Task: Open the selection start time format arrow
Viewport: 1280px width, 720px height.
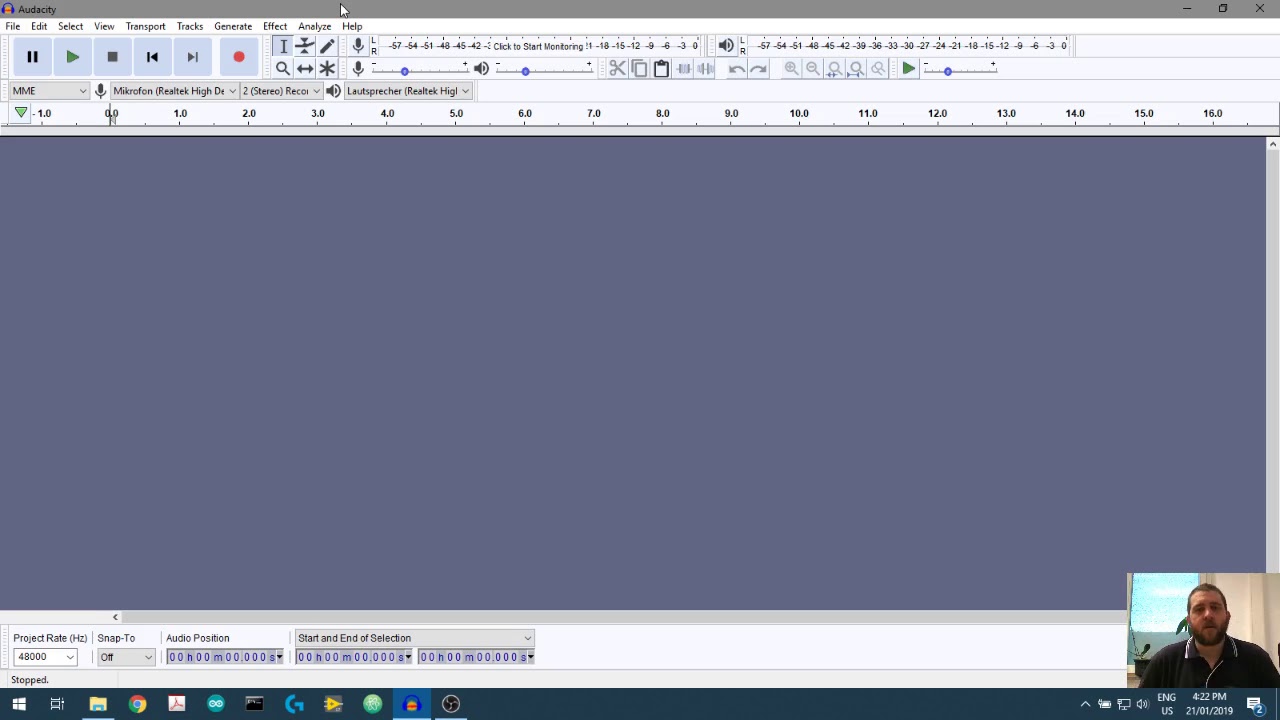Action: pyautogui.click(x=408, y=657)
